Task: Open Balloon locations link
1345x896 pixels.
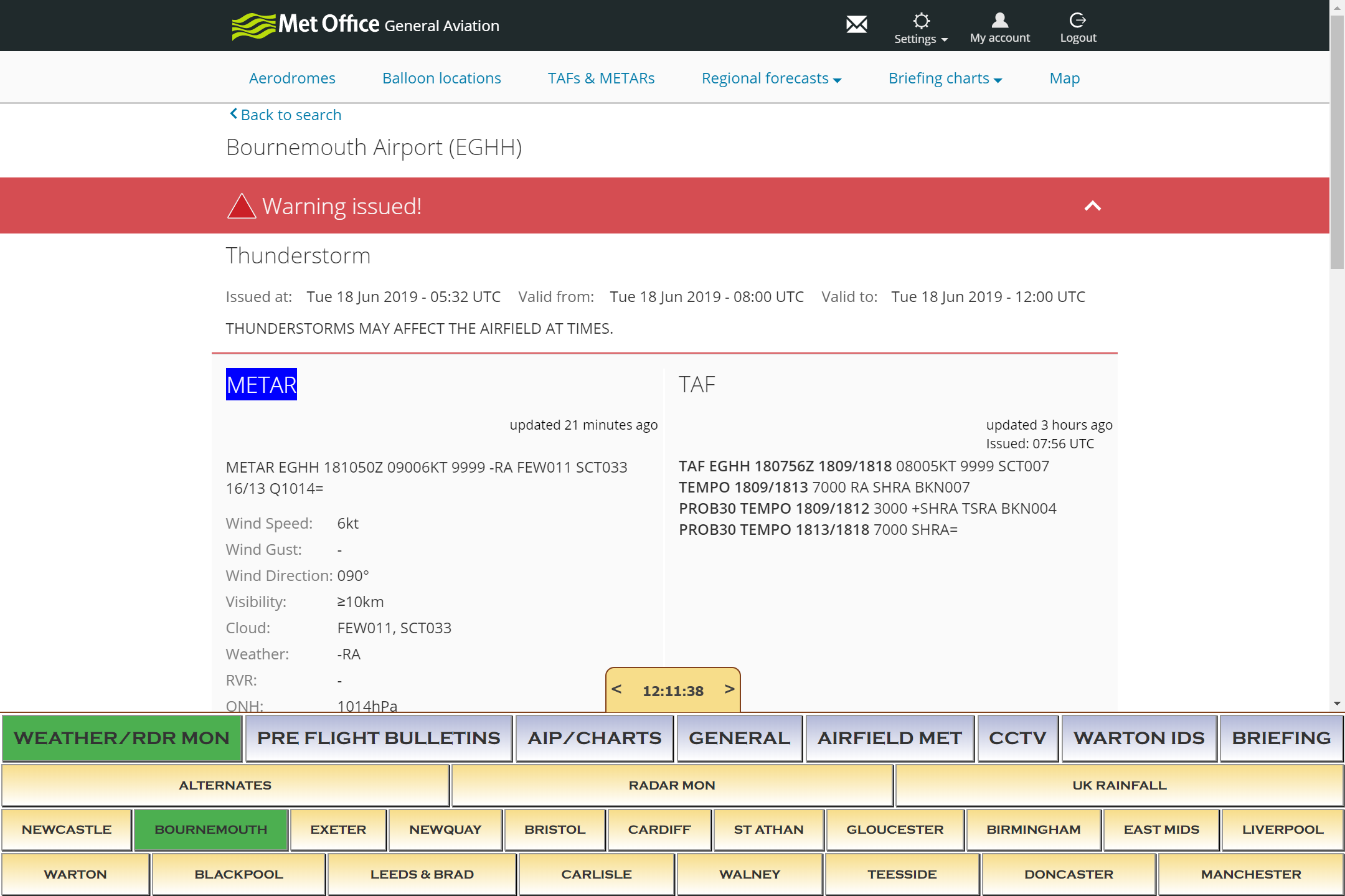Action: coord(441,78)
